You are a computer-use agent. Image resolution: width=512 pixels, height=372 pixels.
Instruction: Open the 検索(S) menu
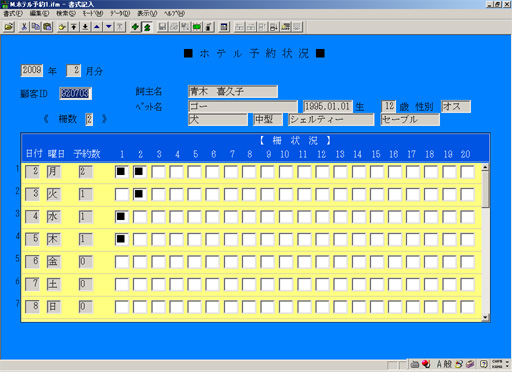66,13
